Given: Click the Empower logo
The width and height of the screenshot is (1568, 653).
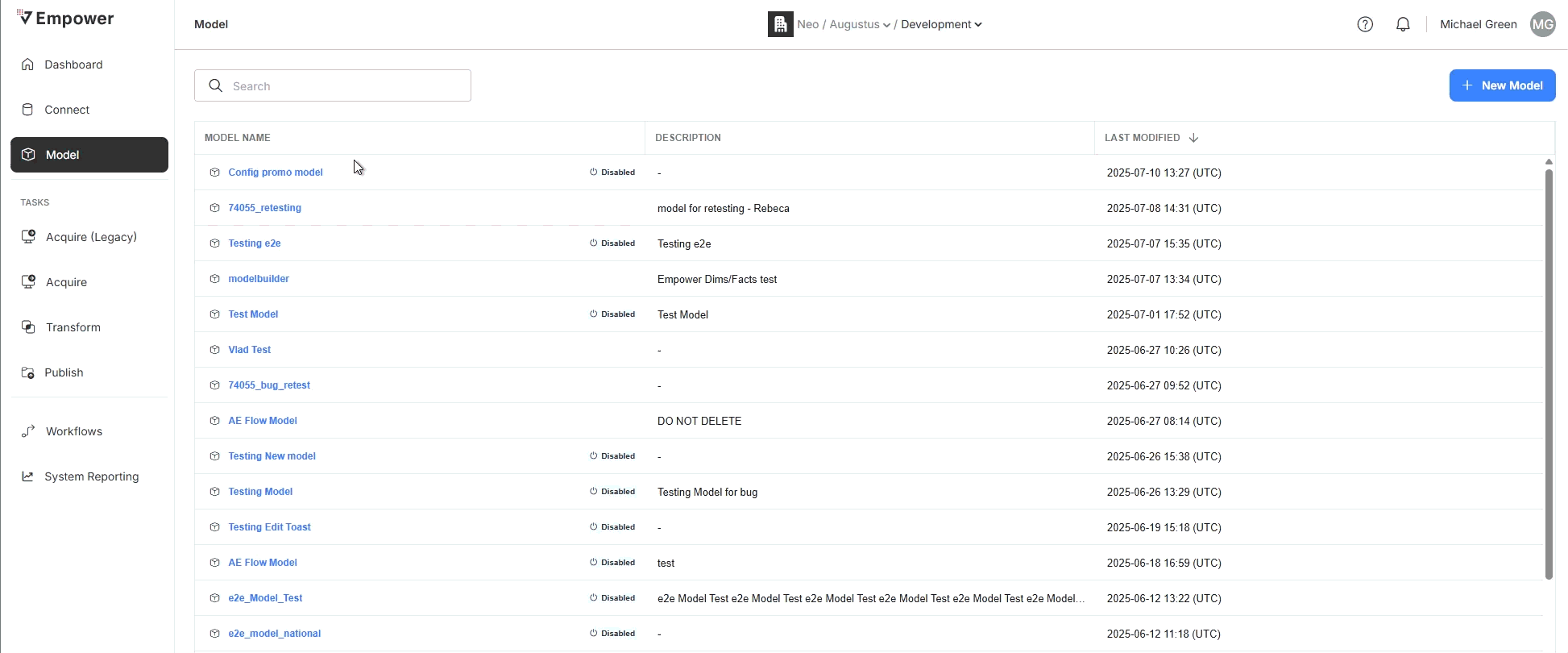Looking at the screenshot, I should click(x=66, y=19).
